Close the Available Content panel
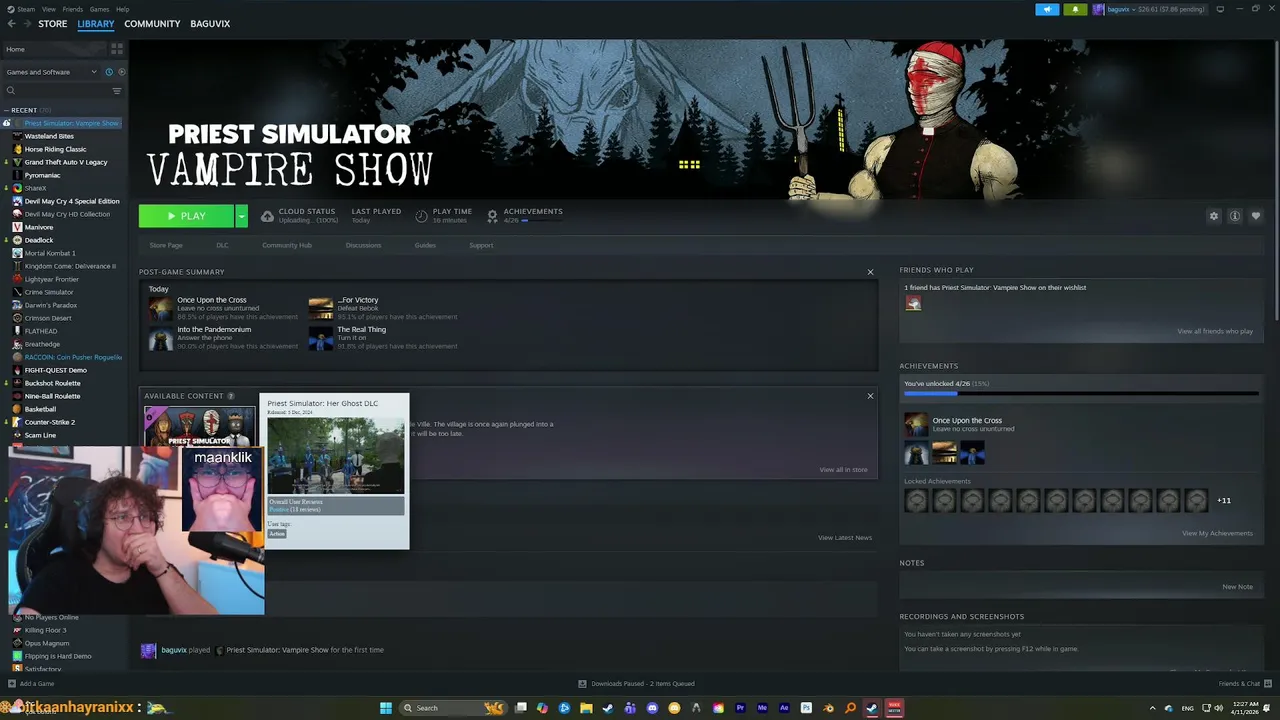 pyautogui.click(x=870, y=396)
